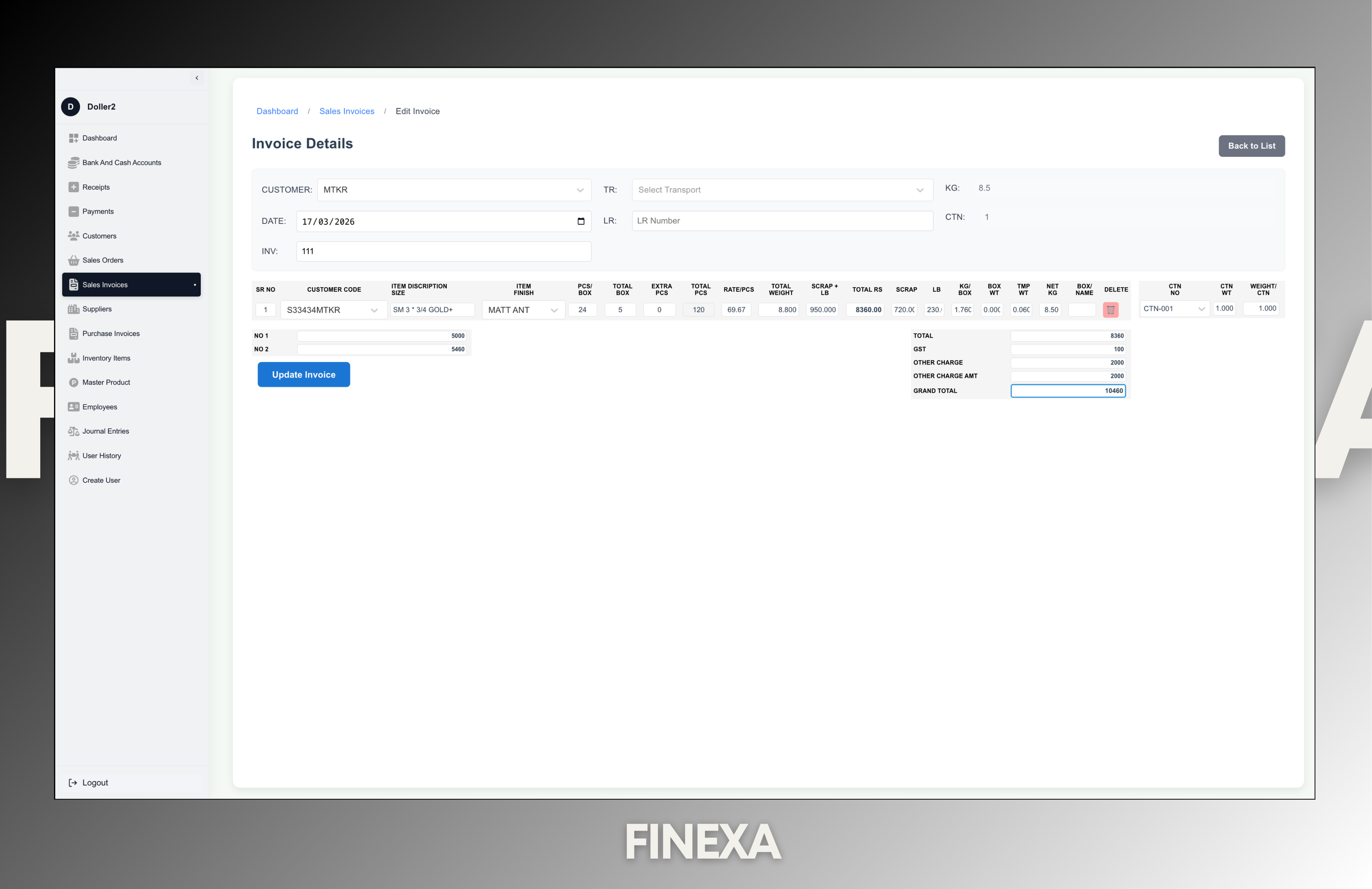Go to Sales Invoices via breadcrumb

(x=346, y=111)
